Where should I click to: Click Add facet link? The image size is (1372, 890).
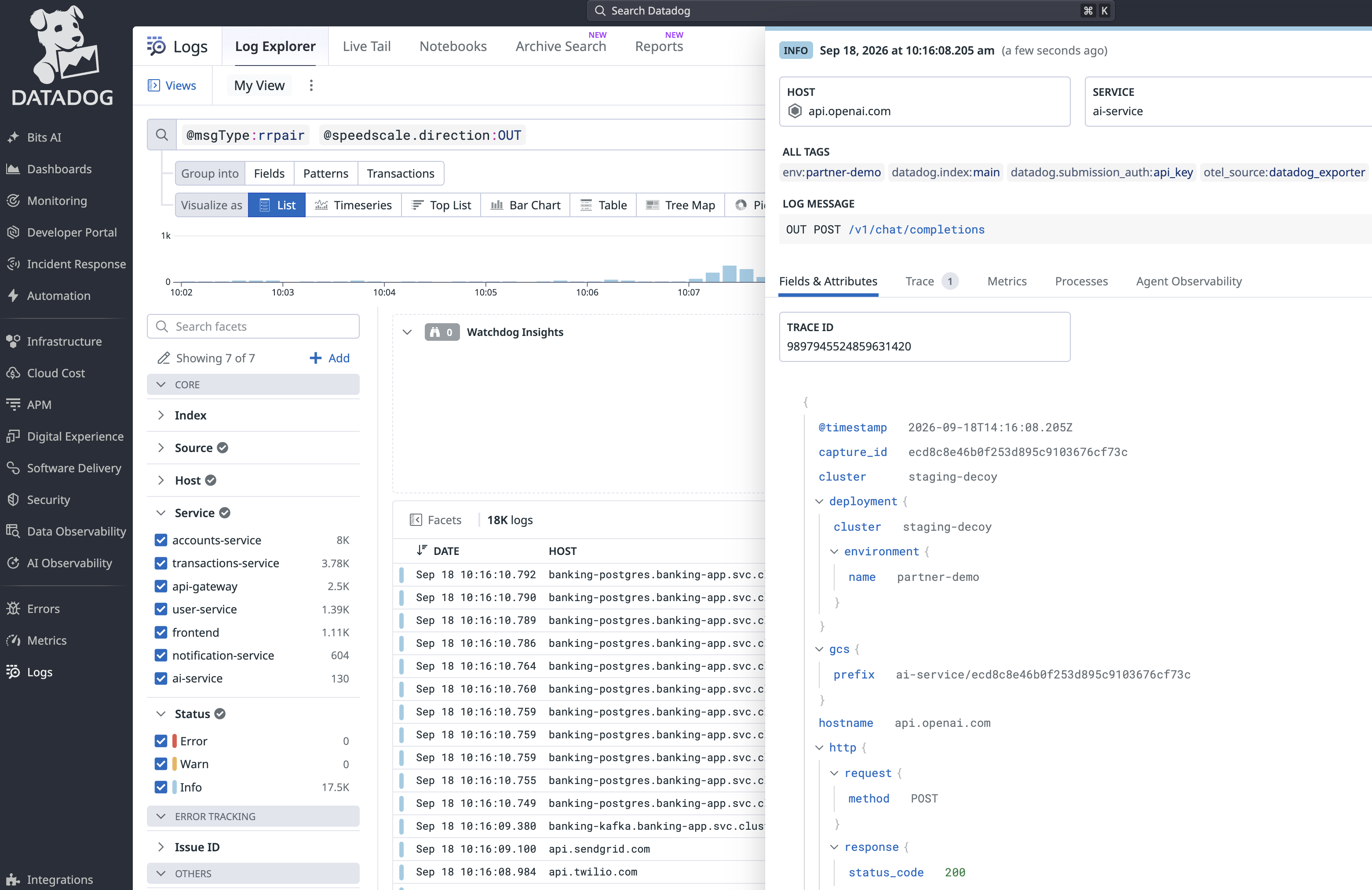tap(330, 358)
